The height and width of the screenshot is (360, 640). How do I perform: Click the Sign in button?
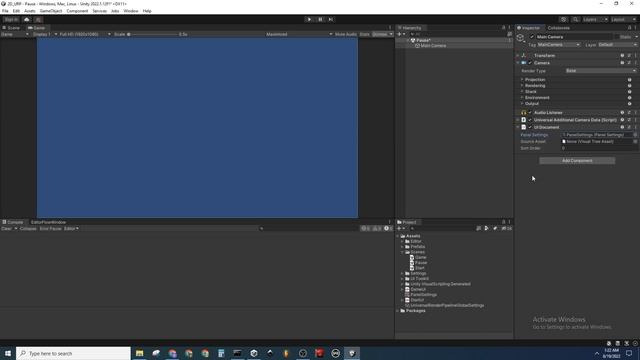pos(11,19)
